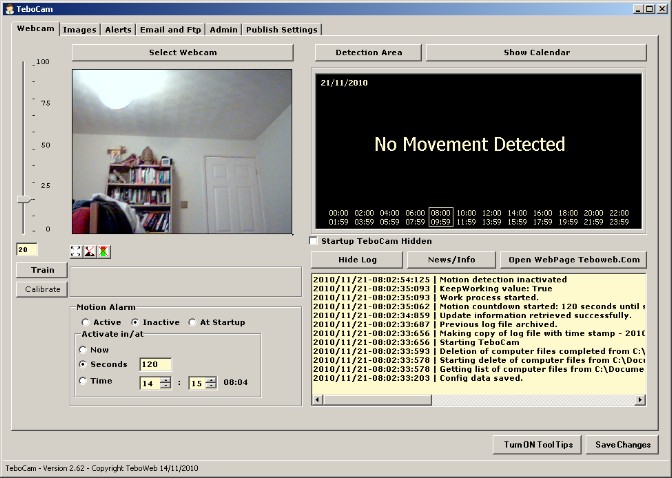Click the TeboCam title bar app icon

9,9
